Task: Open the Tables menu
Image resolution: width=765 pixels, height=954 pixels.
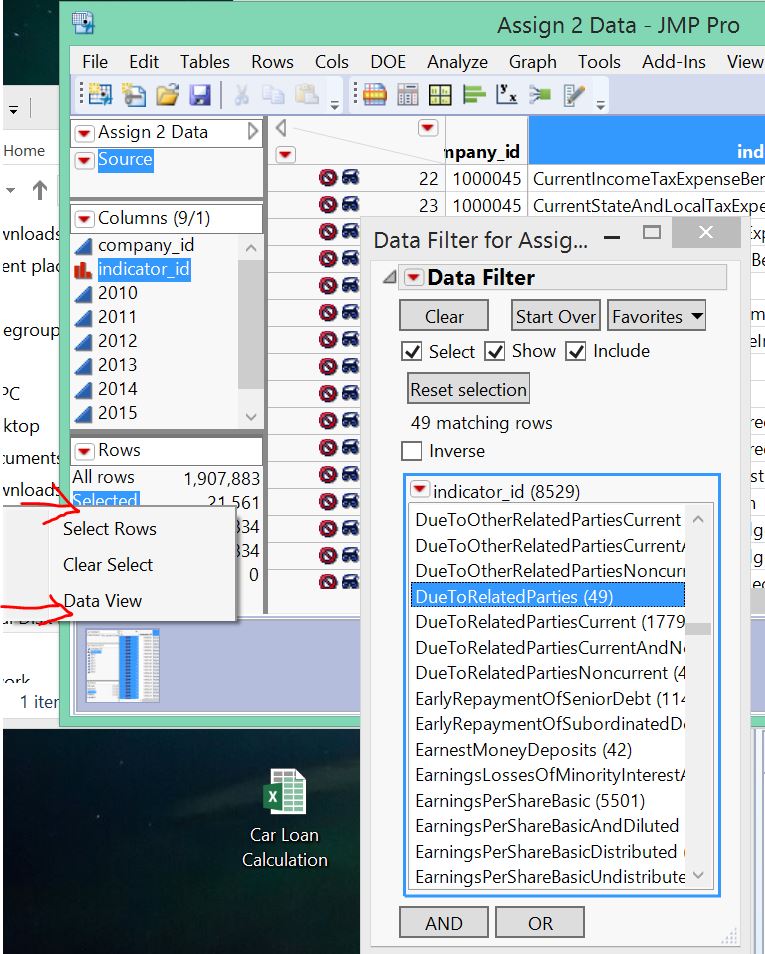Action: coord(204,62)
